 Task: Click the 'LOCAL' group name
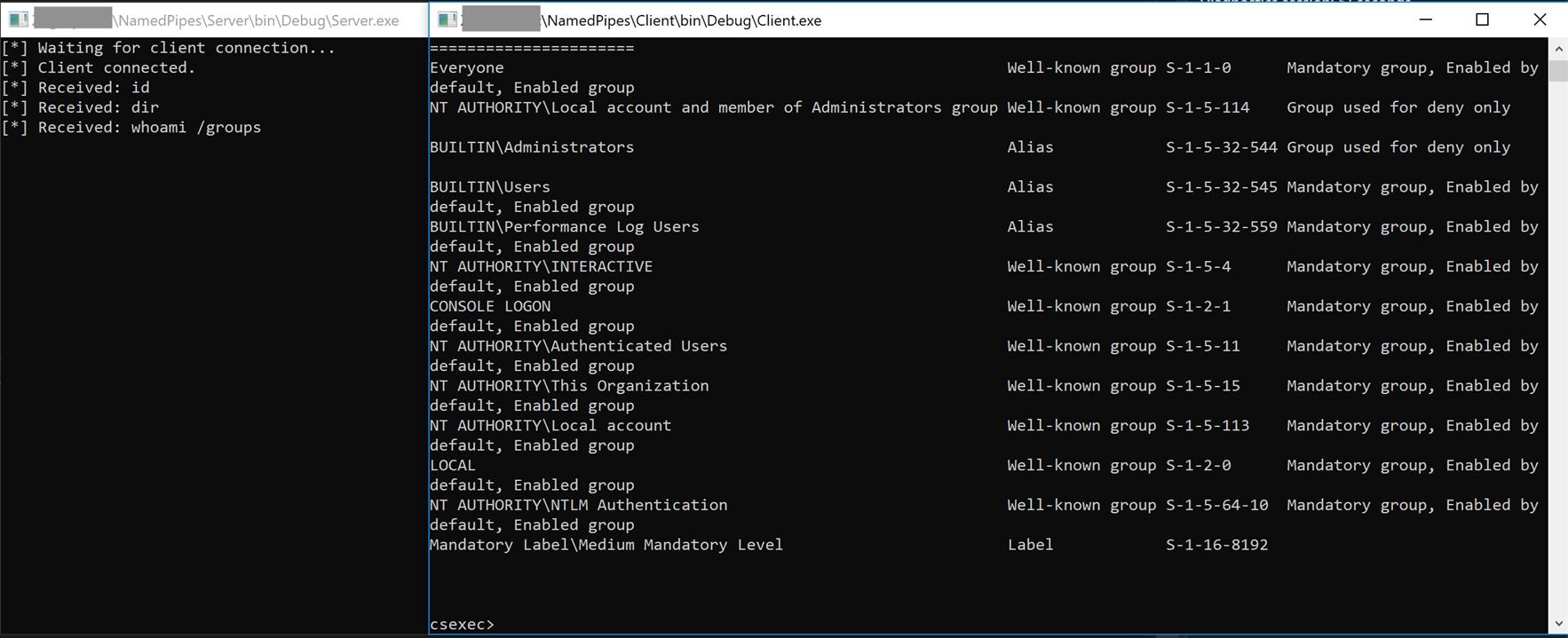[453, 465]
